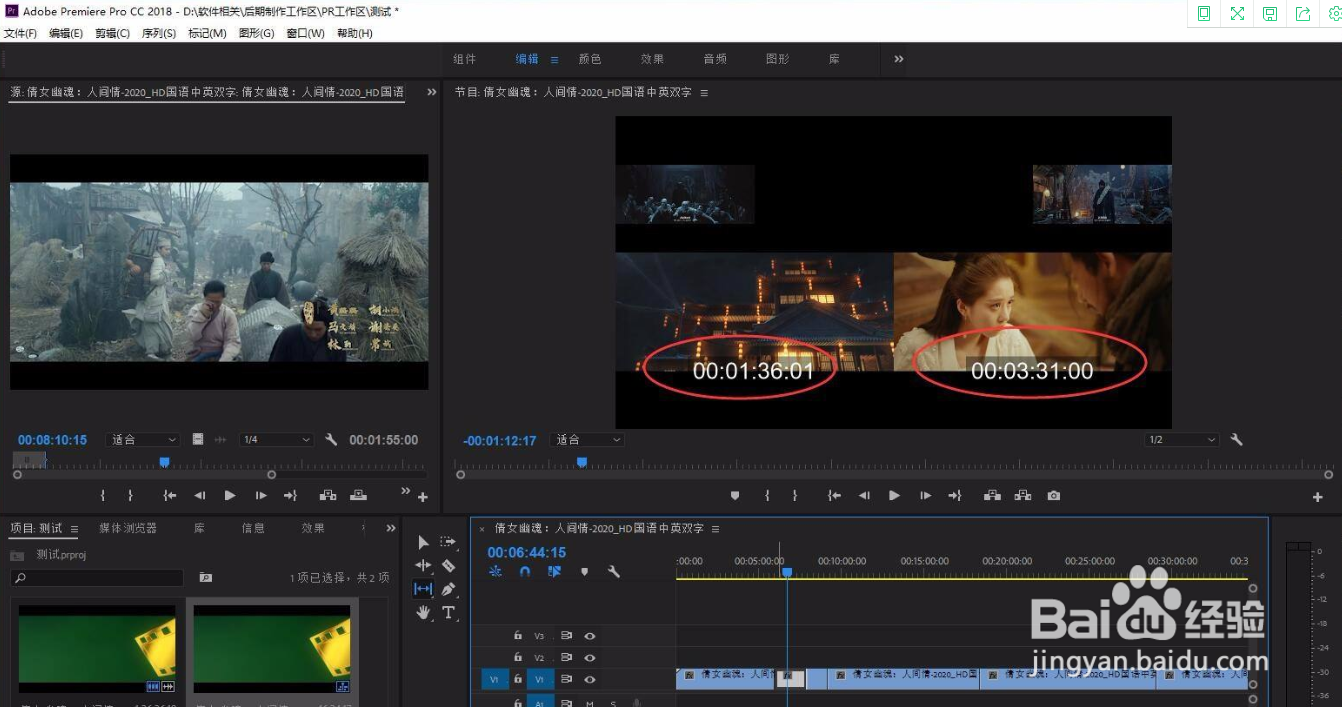Export frame with the camera icon

pyautogui.click(x=1054, y=495)
